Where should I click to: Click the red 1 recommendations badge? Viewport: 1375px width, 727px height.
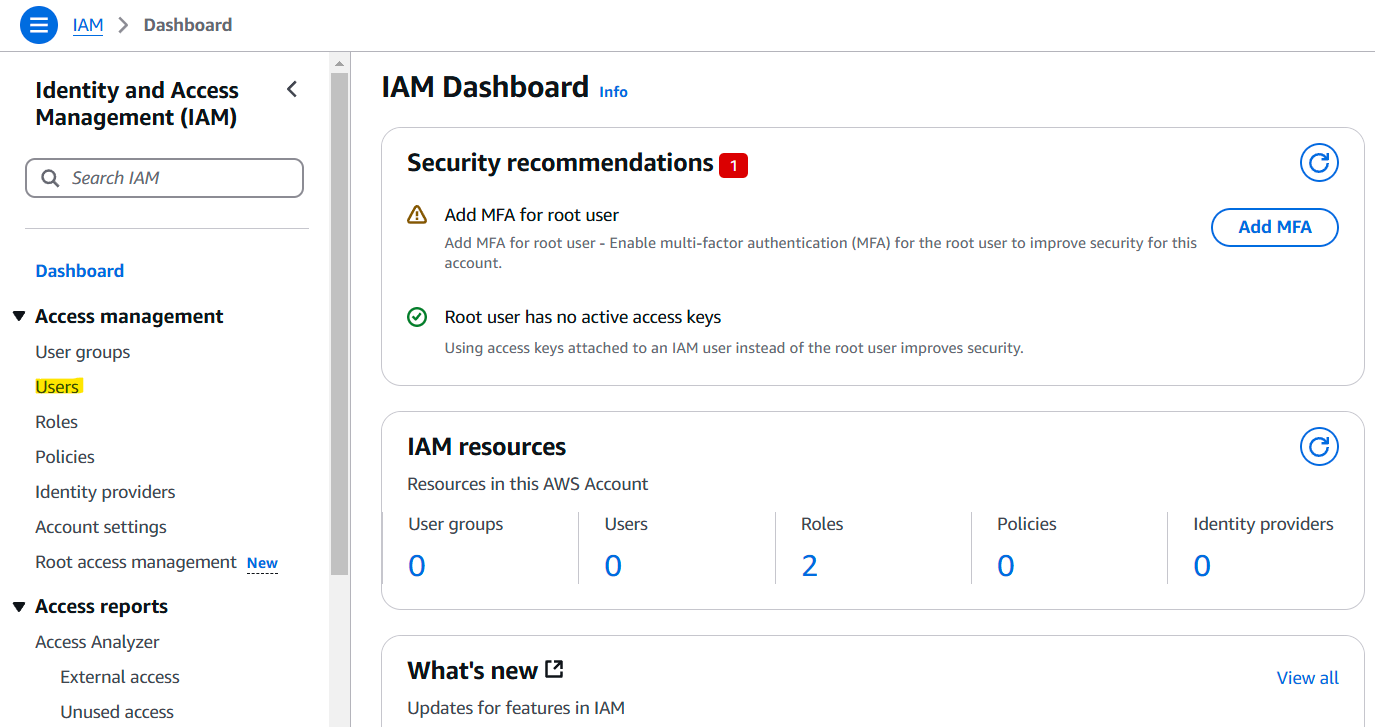[733, 165]
